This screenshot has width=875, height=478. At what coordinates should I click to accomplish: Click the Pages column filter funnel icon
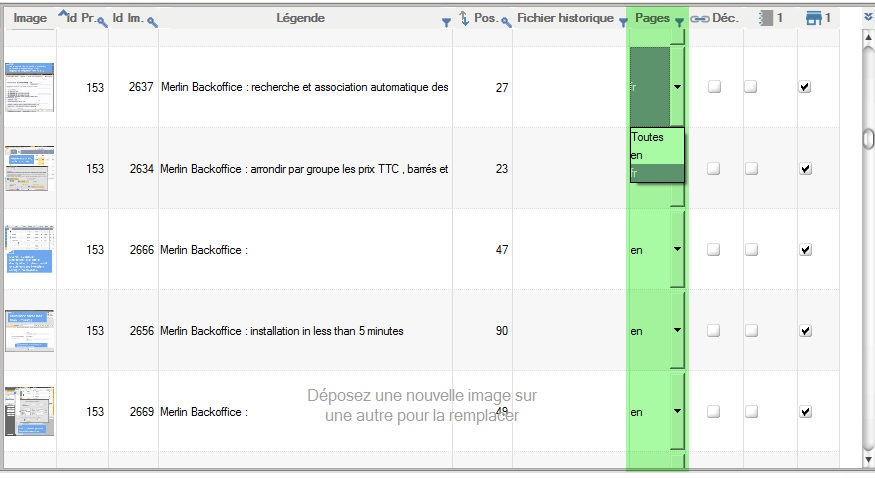[679, 22]
